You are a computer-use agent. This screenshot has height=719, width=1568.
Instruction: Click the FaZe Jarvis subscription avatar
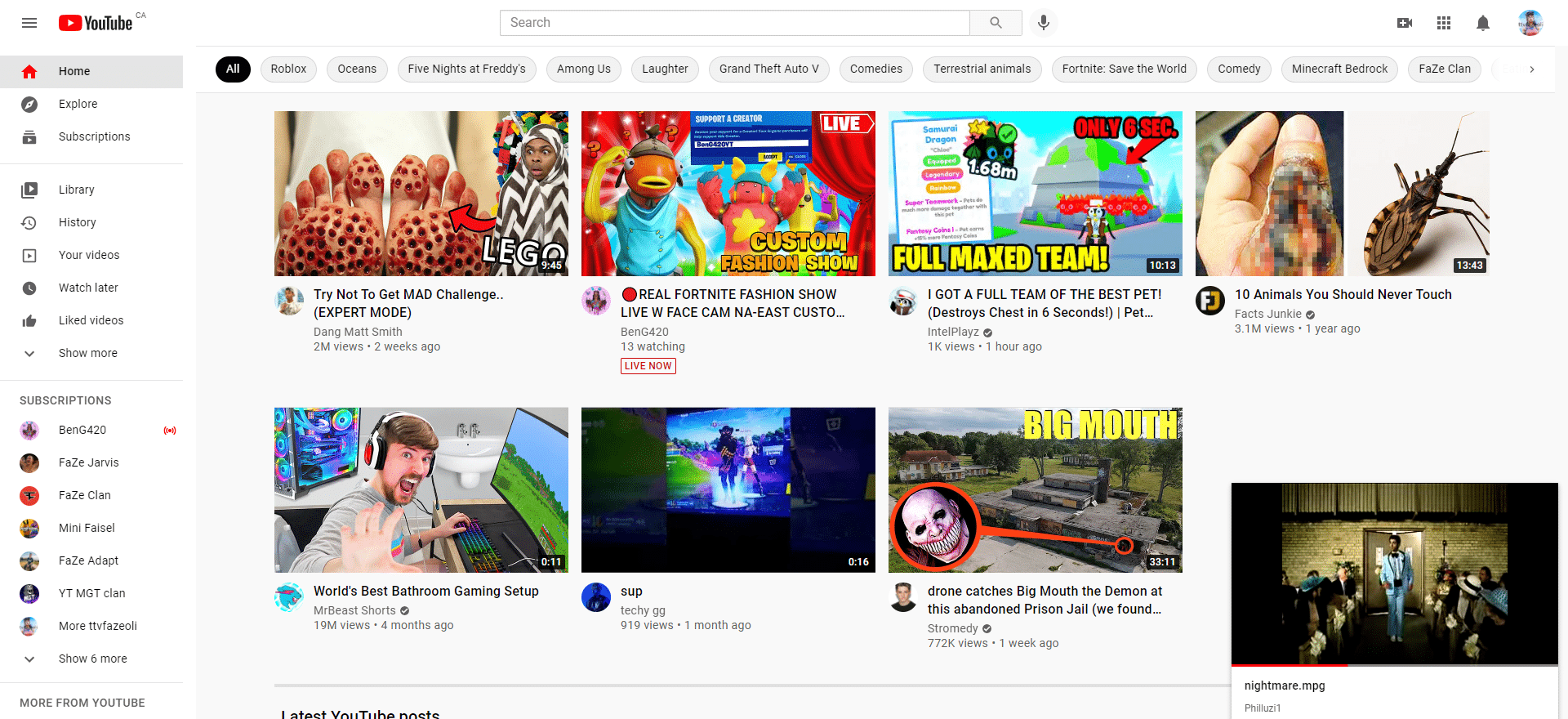pos(29,462)
